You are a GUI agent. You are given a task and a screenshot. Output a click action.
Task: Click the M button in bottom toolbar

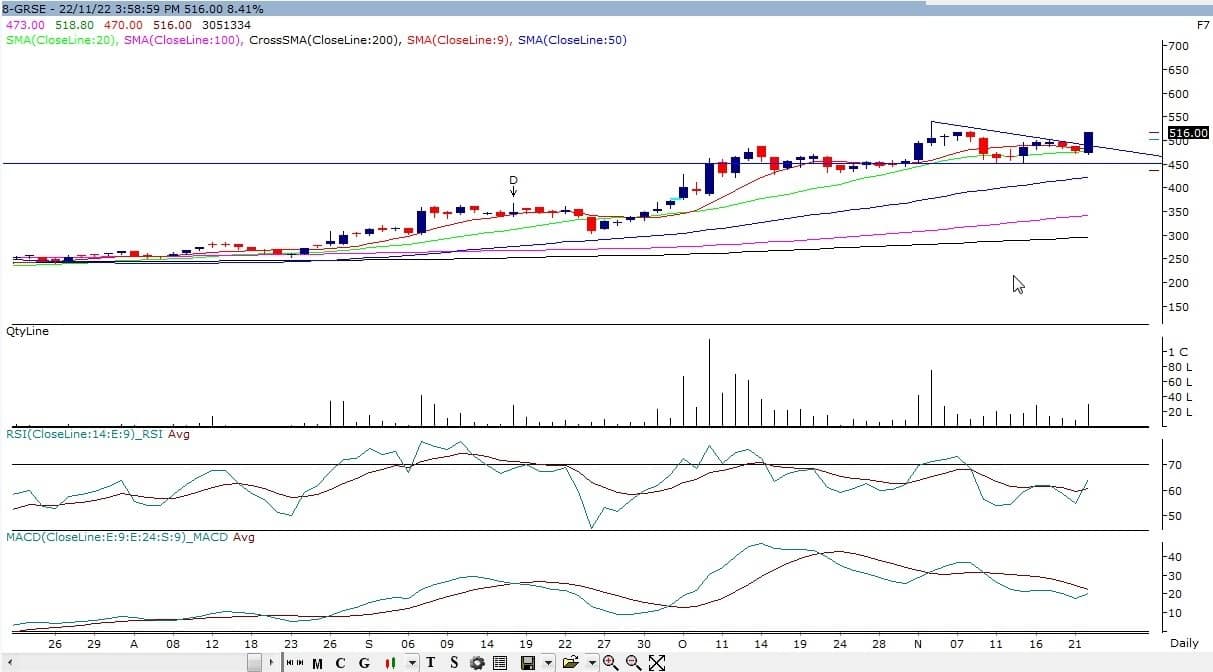(x=317, y=662)
